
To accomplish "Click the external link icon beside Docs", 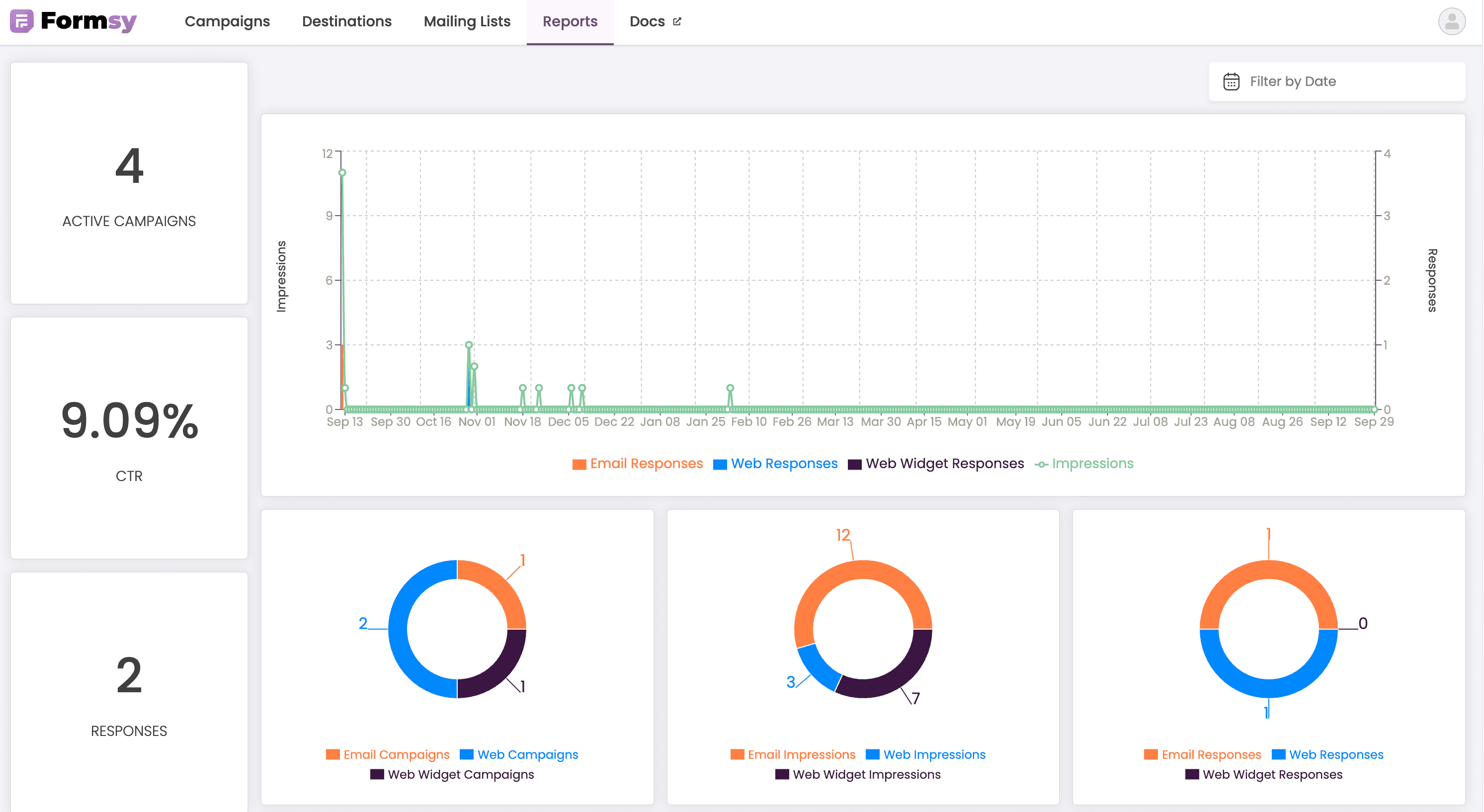I will point(677,21).
